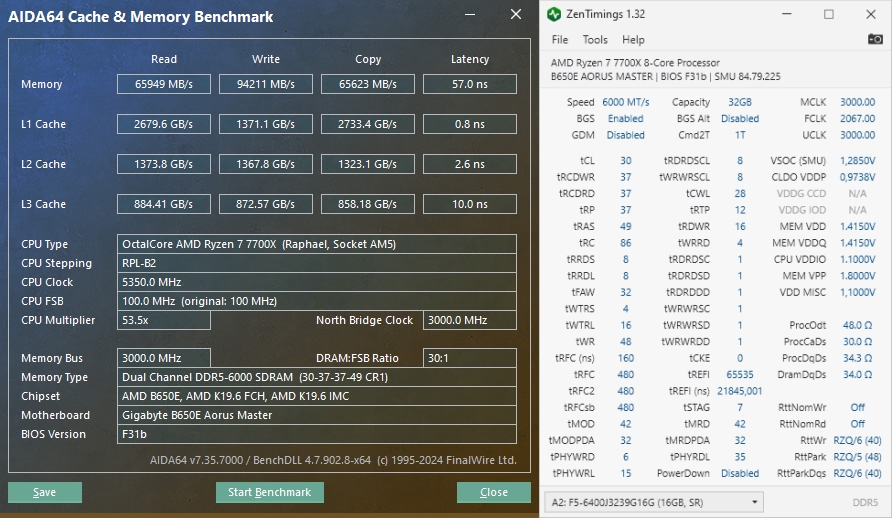Maximize the ZenTimings window

[x=829, y=14]
